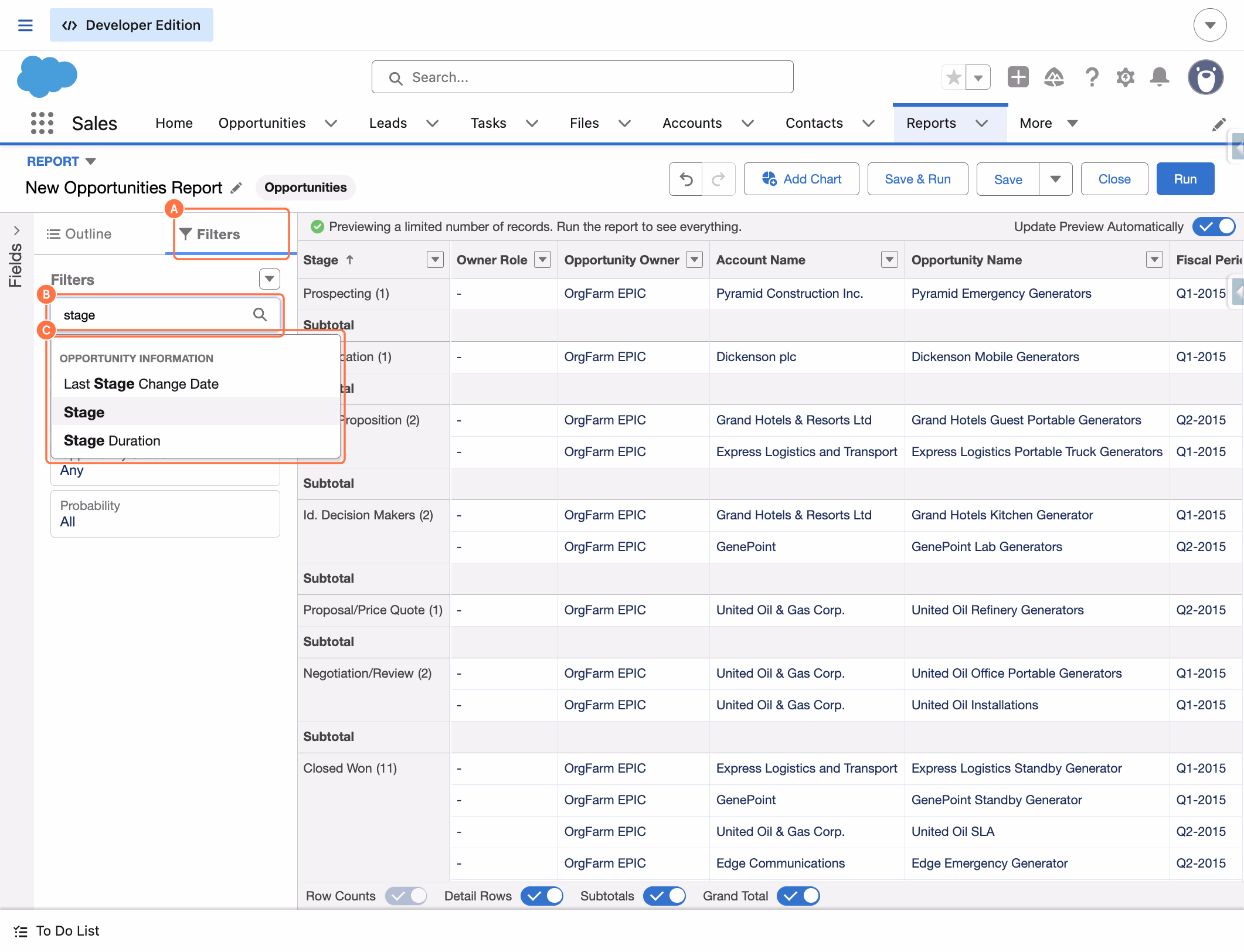The image size is (1244, 952).
Task: Toggle the Subtotals switch
Action: pyautogui.click(x=665, y=896)
